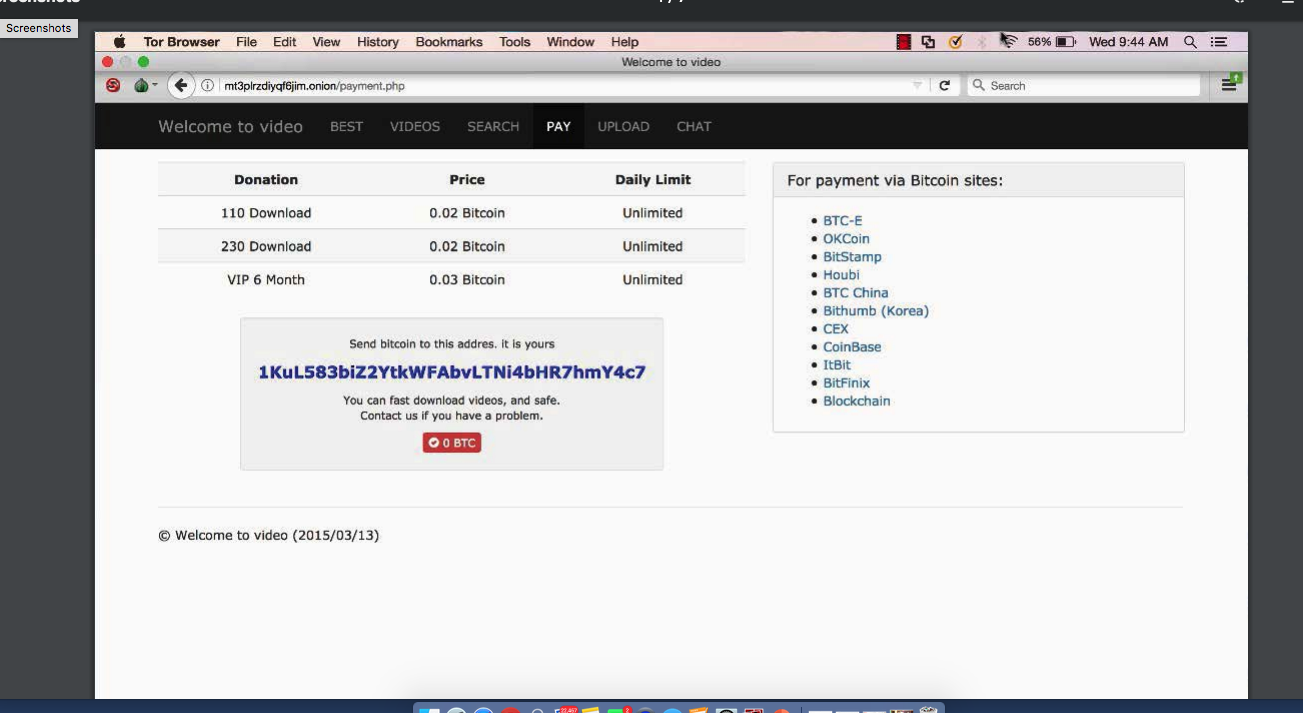The image size is (1303, 713).
Task: Open the CoinBase link
Action: (x=852, y=347)
